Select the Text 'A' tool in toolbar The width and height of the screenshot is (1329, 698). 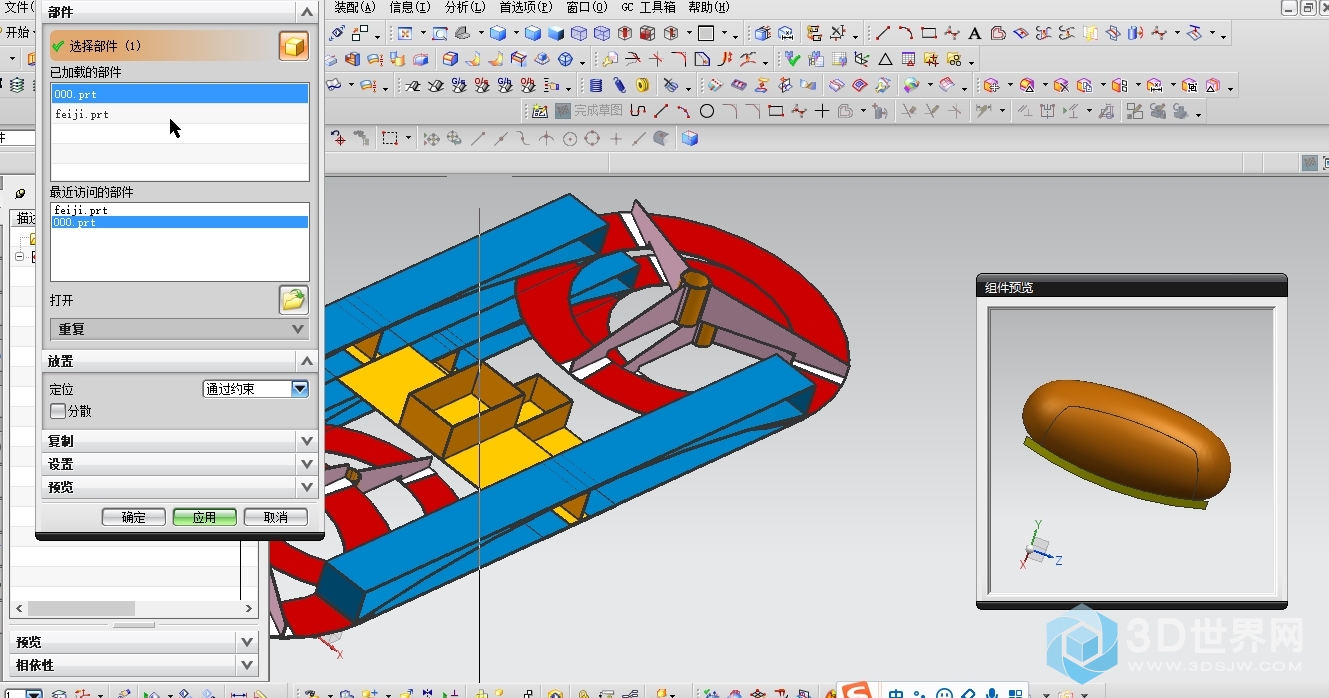click(974, 33)
